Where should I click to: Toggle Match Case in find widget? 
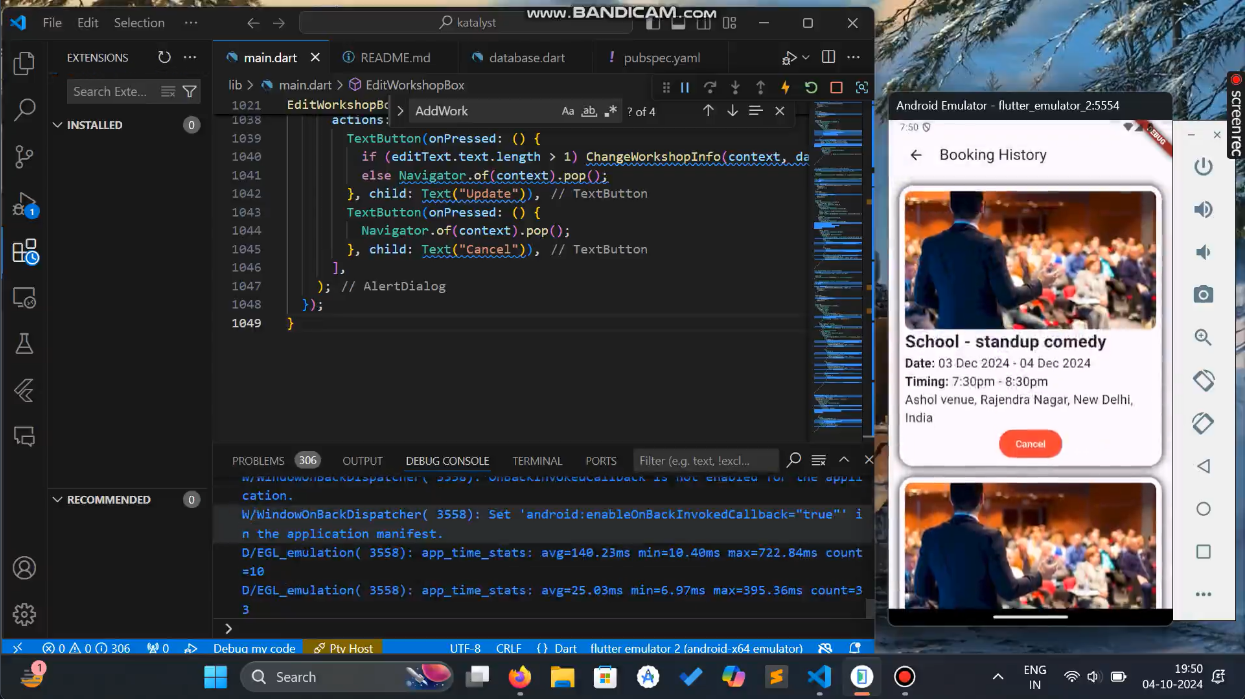coord(568,111)
